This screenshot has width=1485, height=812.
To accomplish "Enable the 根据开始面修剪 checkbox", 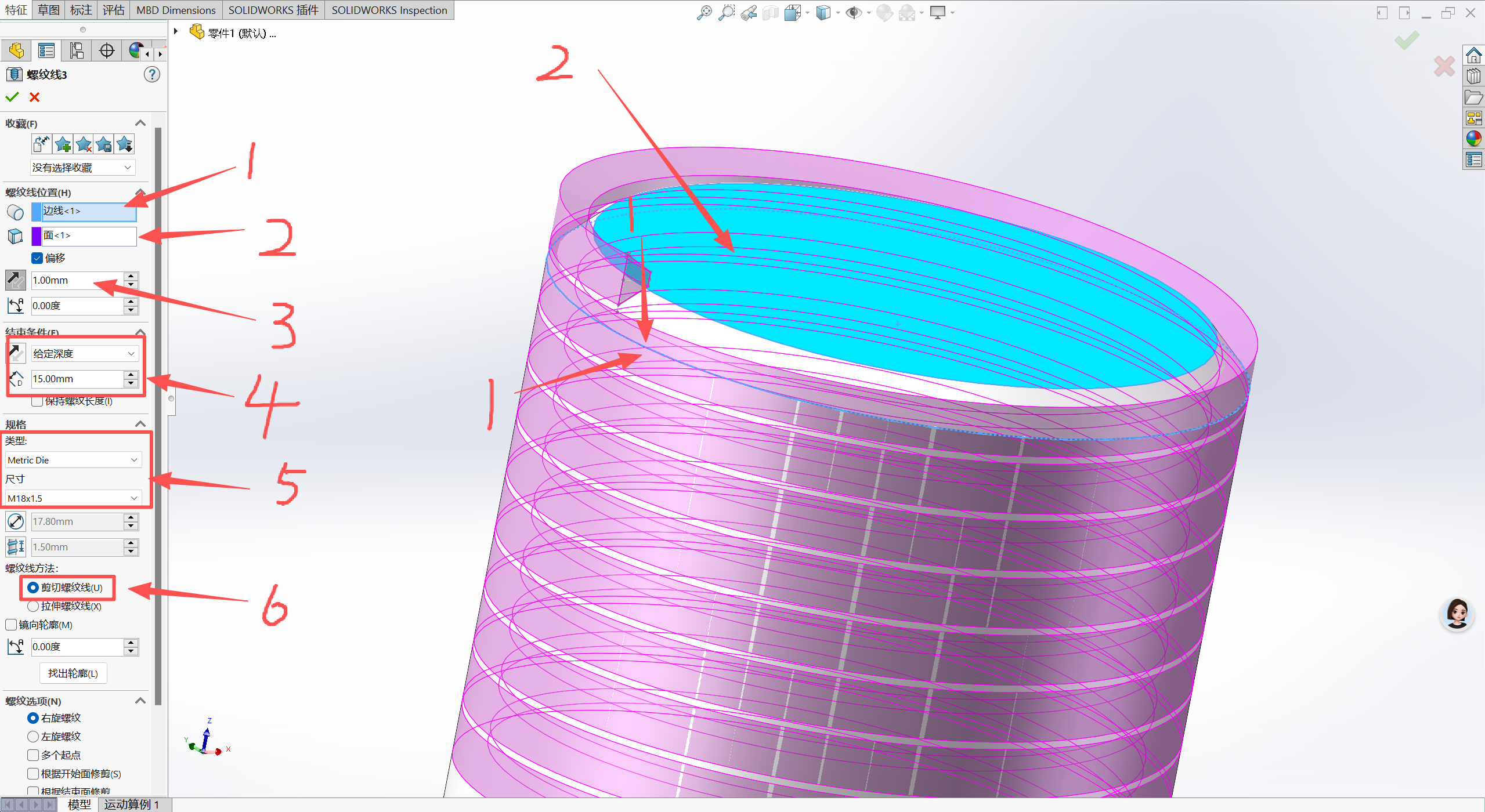I will 33,774.
